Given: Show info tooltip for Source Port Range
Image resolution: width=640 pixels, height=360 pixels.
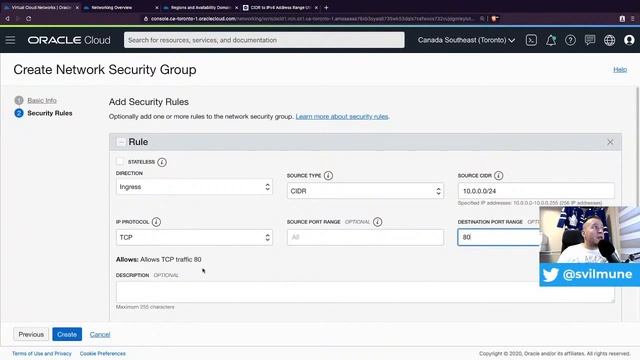Looking at the screenshot, I should (x=378, y=222).
